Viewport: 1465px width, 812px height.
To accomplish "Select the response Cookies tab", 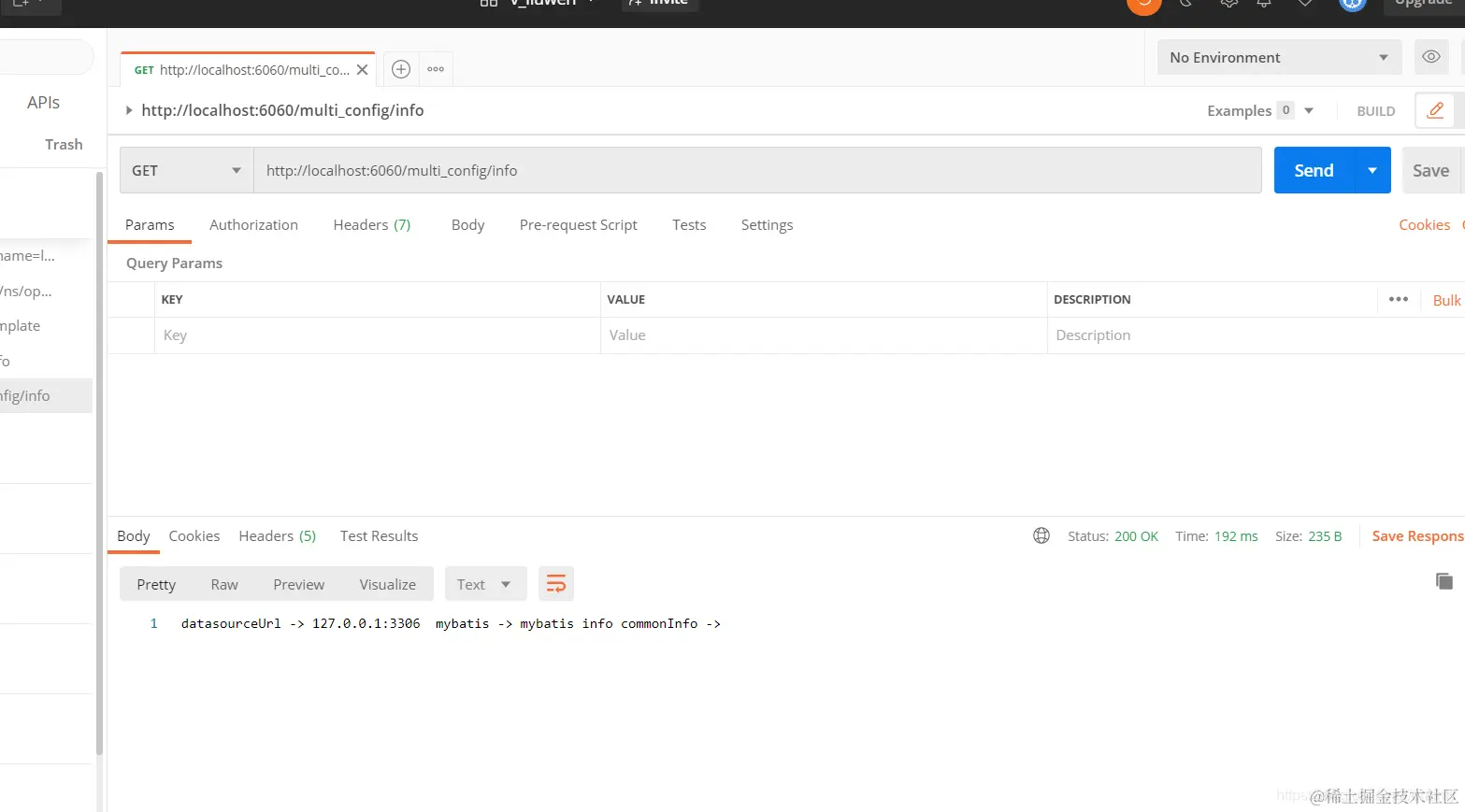I will [194, 536].
